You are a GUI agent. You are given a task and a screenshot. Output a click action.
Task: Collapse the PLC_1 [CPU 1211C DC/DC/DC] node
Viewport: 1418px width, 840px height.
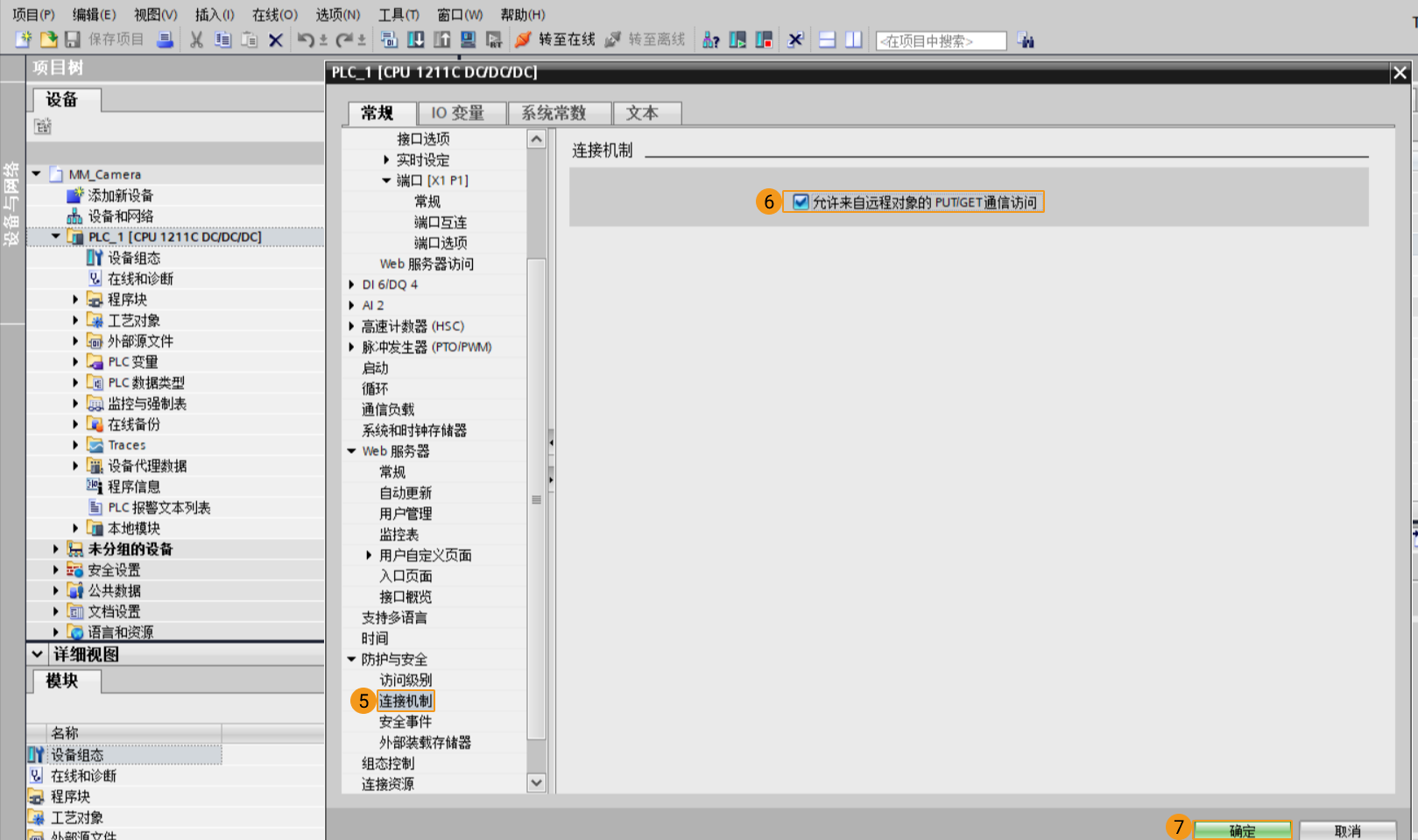(56, 236)
